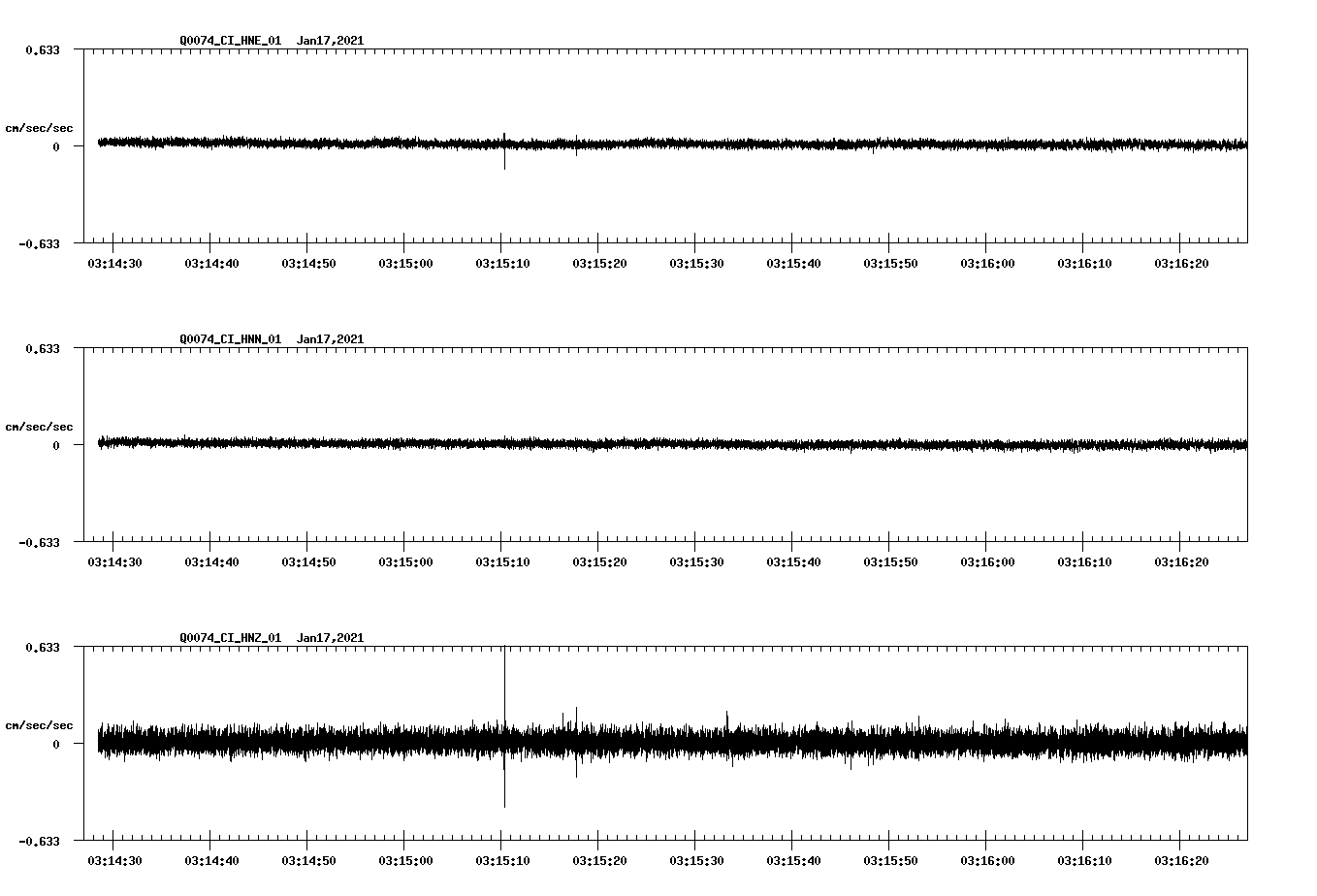Click the small spike near 03:15:10 on HNE
This screenshot has width=1317, height=896.
point(505,155)
